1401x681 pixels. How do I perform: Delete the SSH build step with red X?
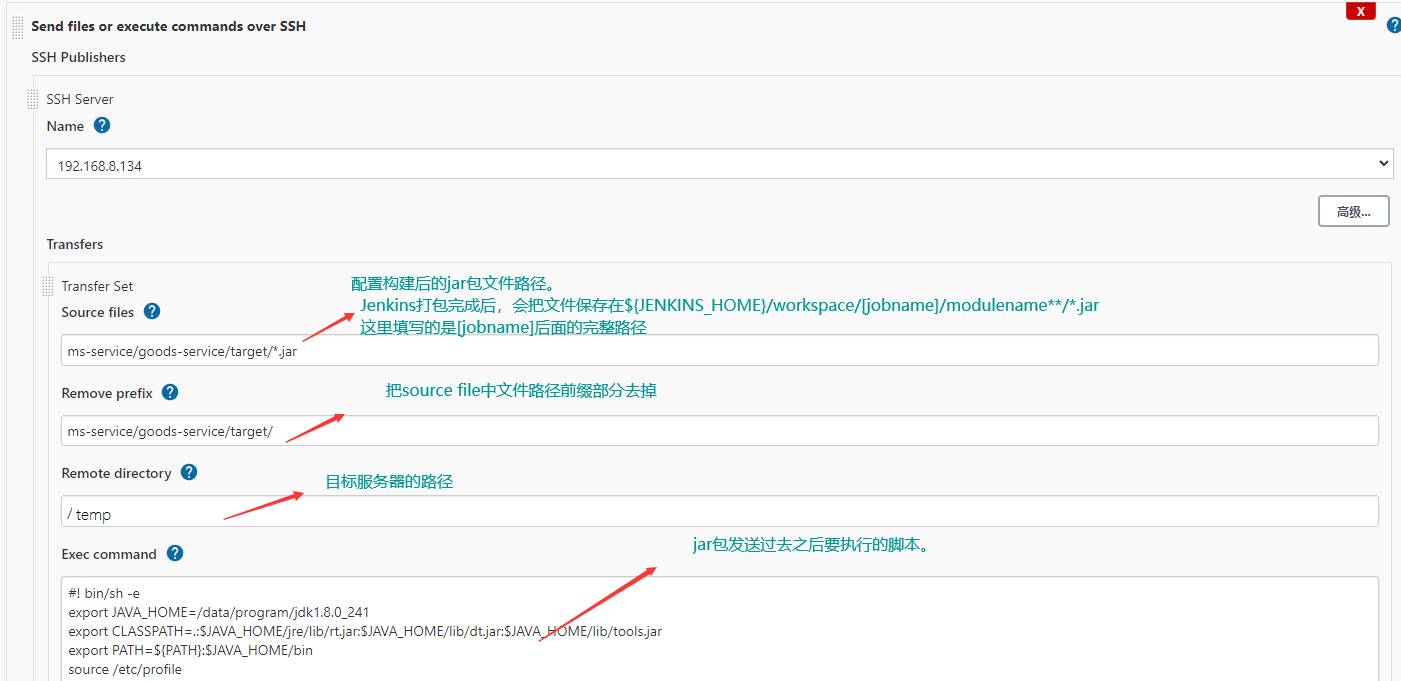pyautogui.click(x=1360, y=11)
